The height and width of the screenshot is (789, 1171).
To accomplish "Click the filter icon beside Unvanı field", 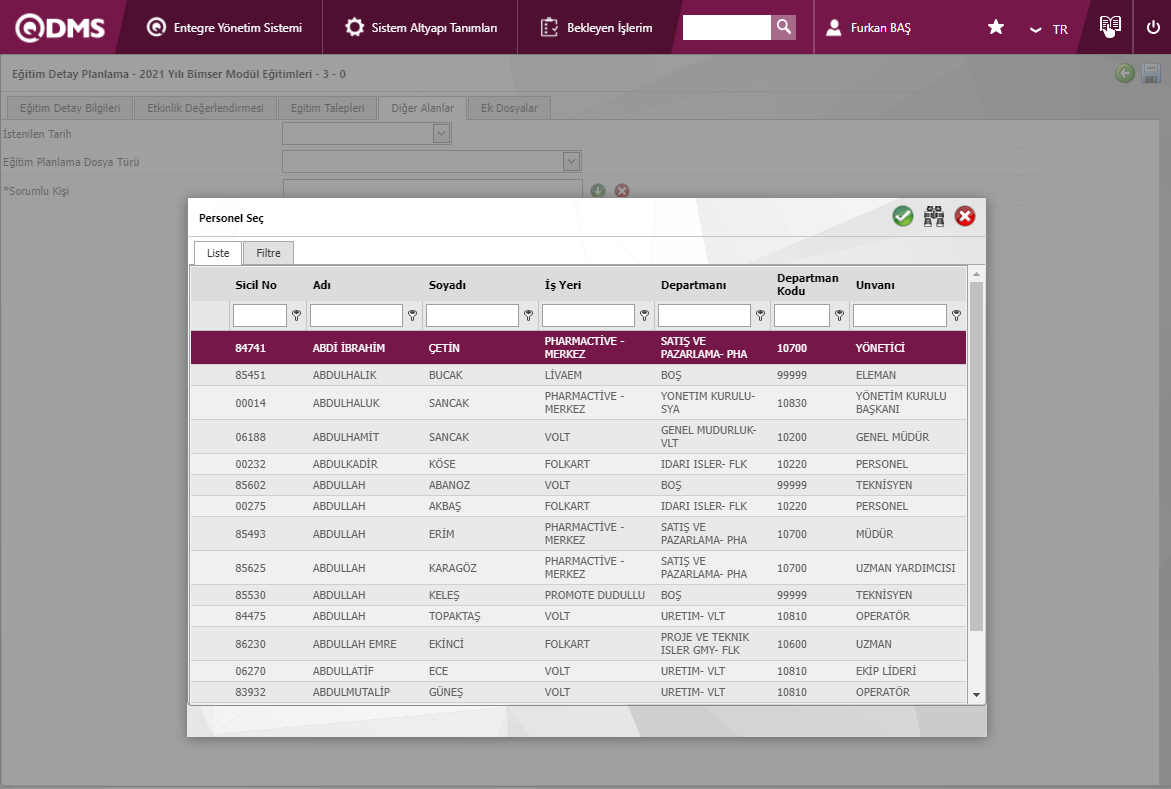I will click(956, 316).
